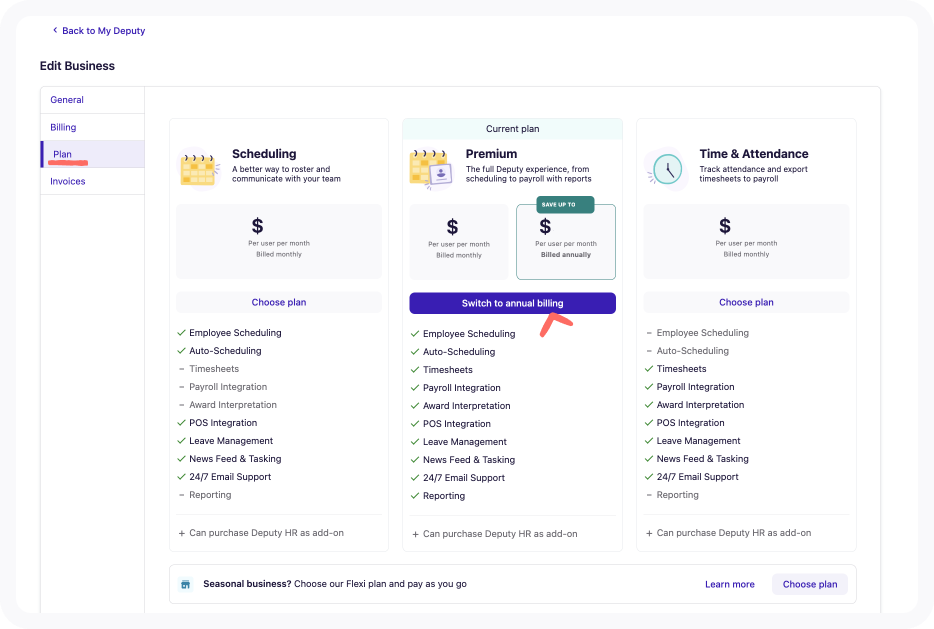Choose the Time & Attendance plan
This screenshot has width=934, height=629.
point(746,302)
